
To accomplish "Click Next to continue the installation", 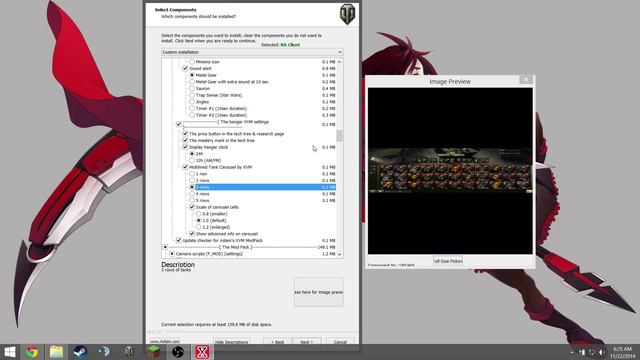I will point(307,342).
